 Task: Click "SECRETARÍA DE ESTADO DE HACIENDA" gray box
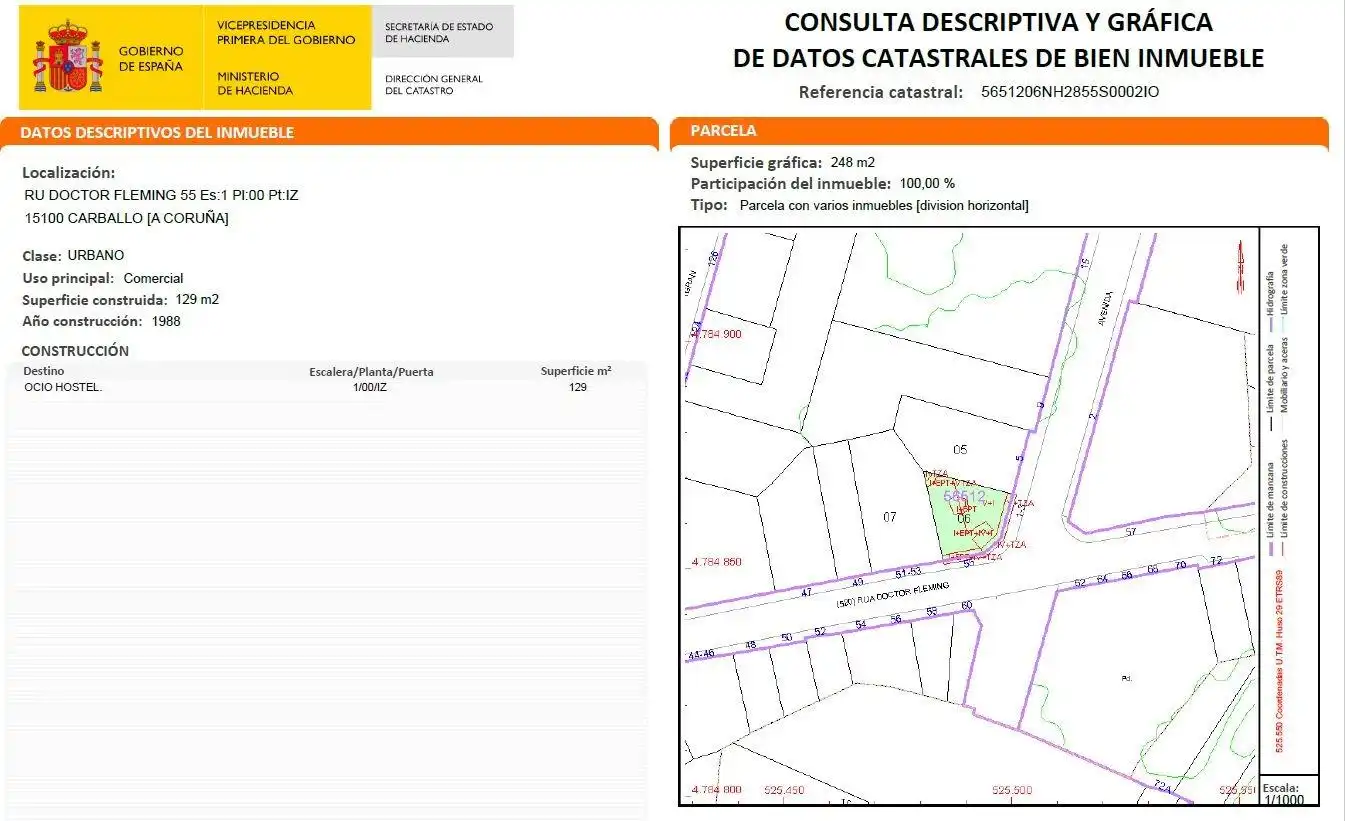point(443,32)
